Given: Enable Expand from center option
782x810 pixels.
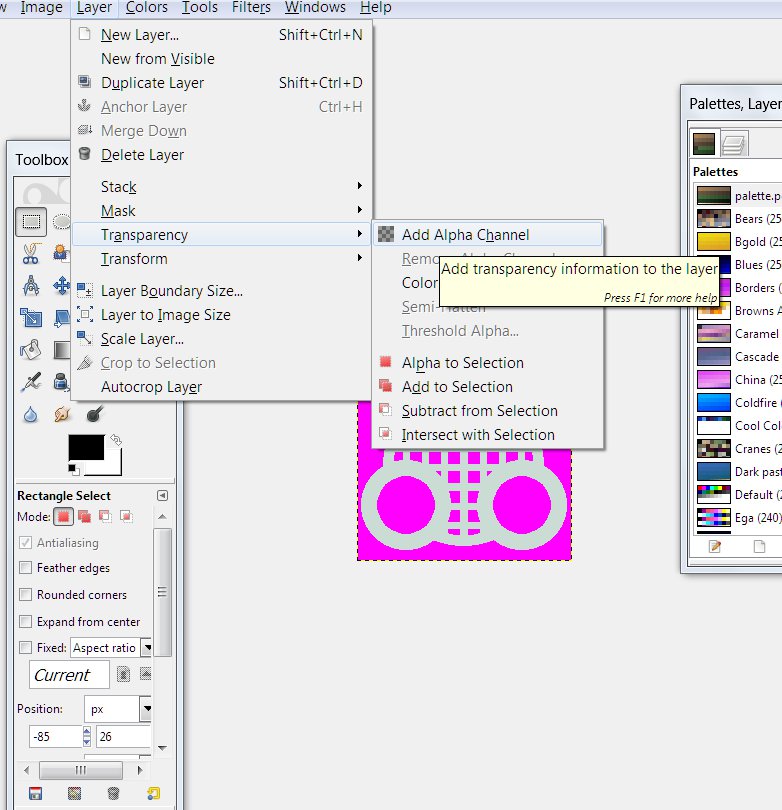Looking at the screenshot, I should point(25,622).
